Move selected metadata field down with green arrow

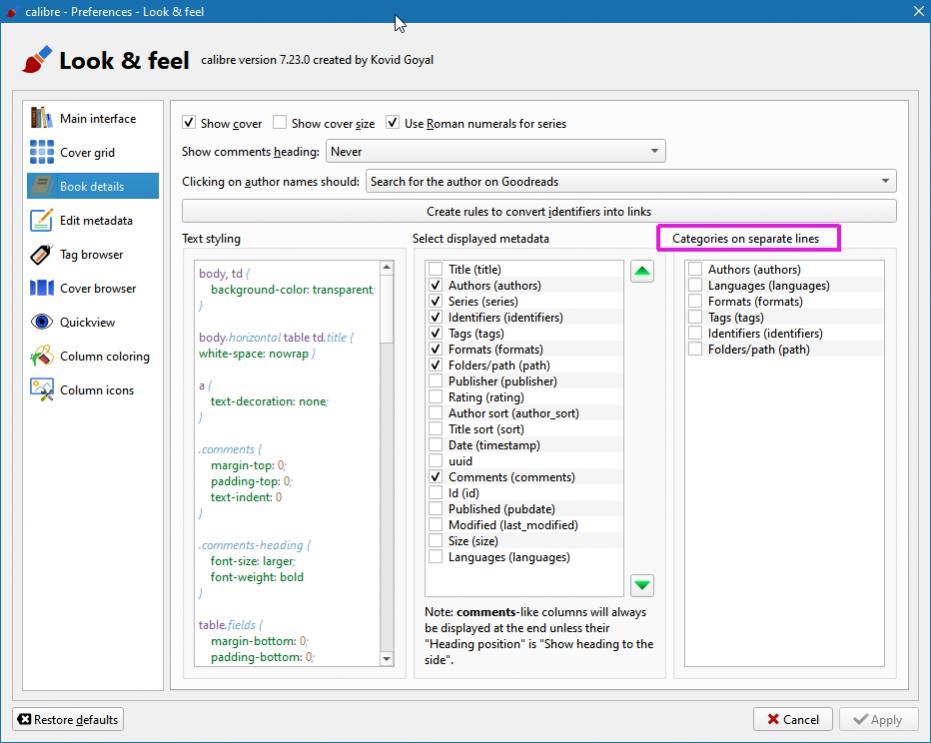click(642, 585)
